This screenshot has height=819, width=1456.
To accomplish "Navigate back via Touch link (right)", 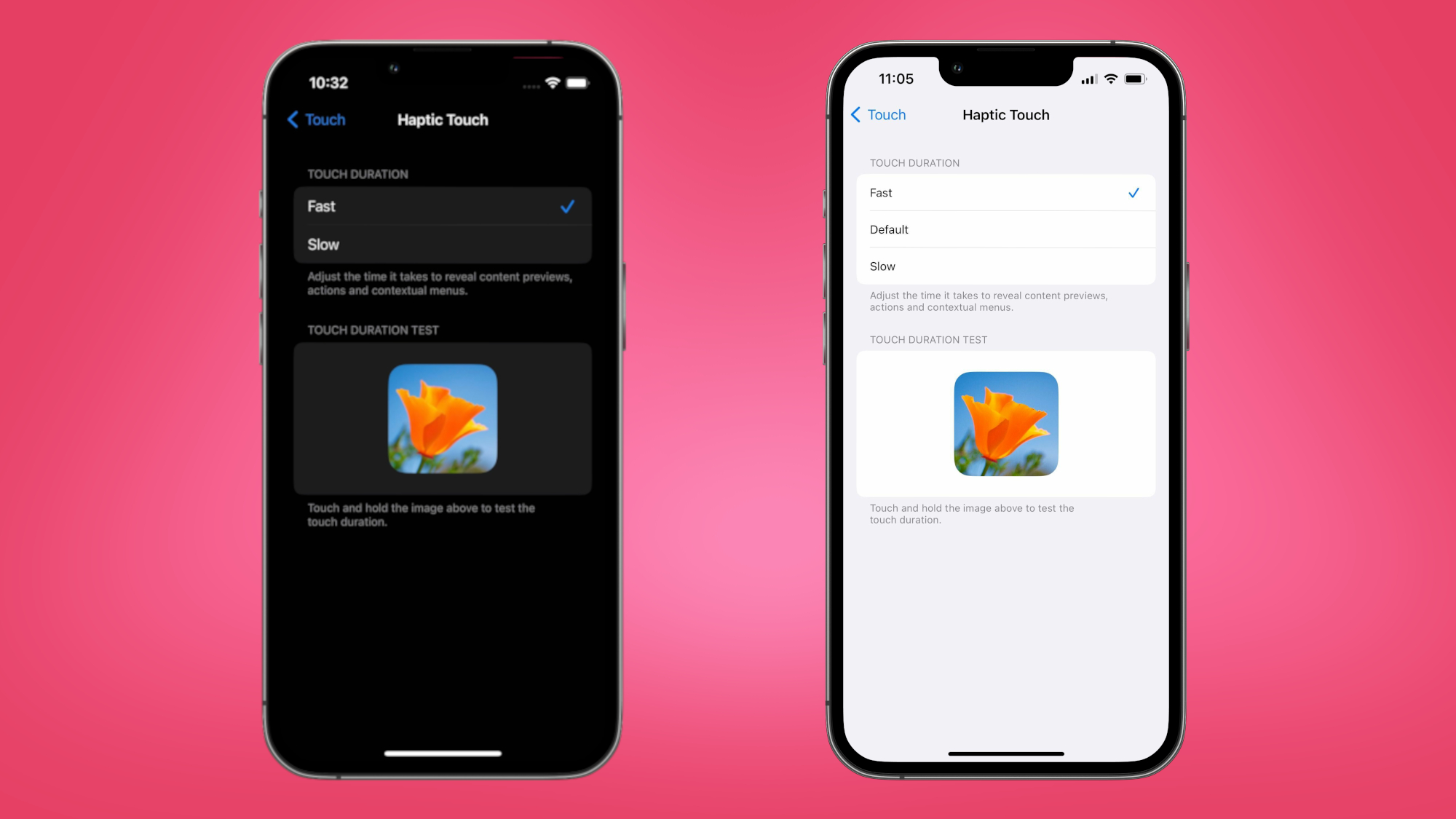I will click(x=878, y=114).
